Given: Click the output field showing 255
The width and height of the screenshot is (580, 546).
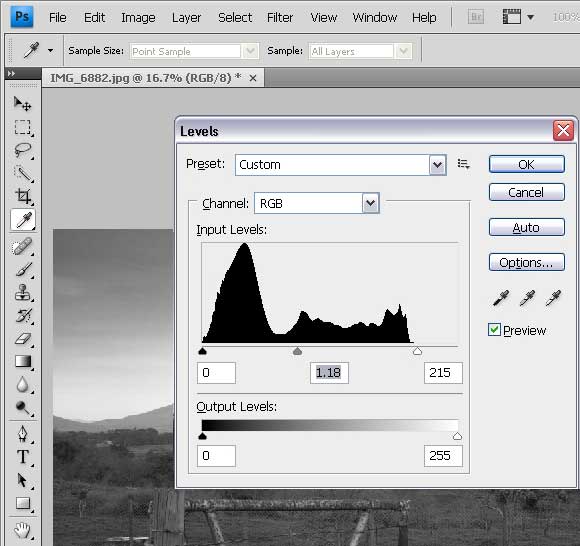Looking at the screenshot, I should pos(443,456).
